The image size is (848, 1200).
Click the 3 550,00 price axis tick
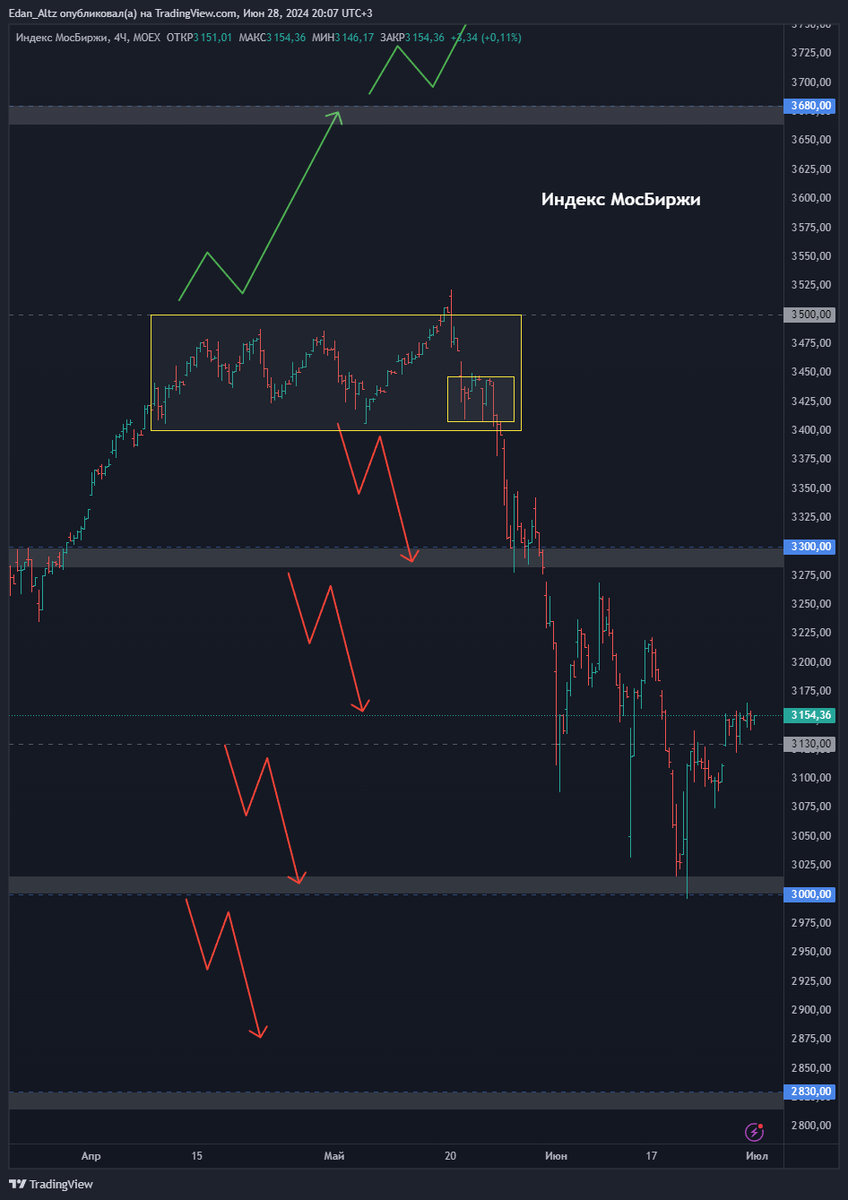811,256
